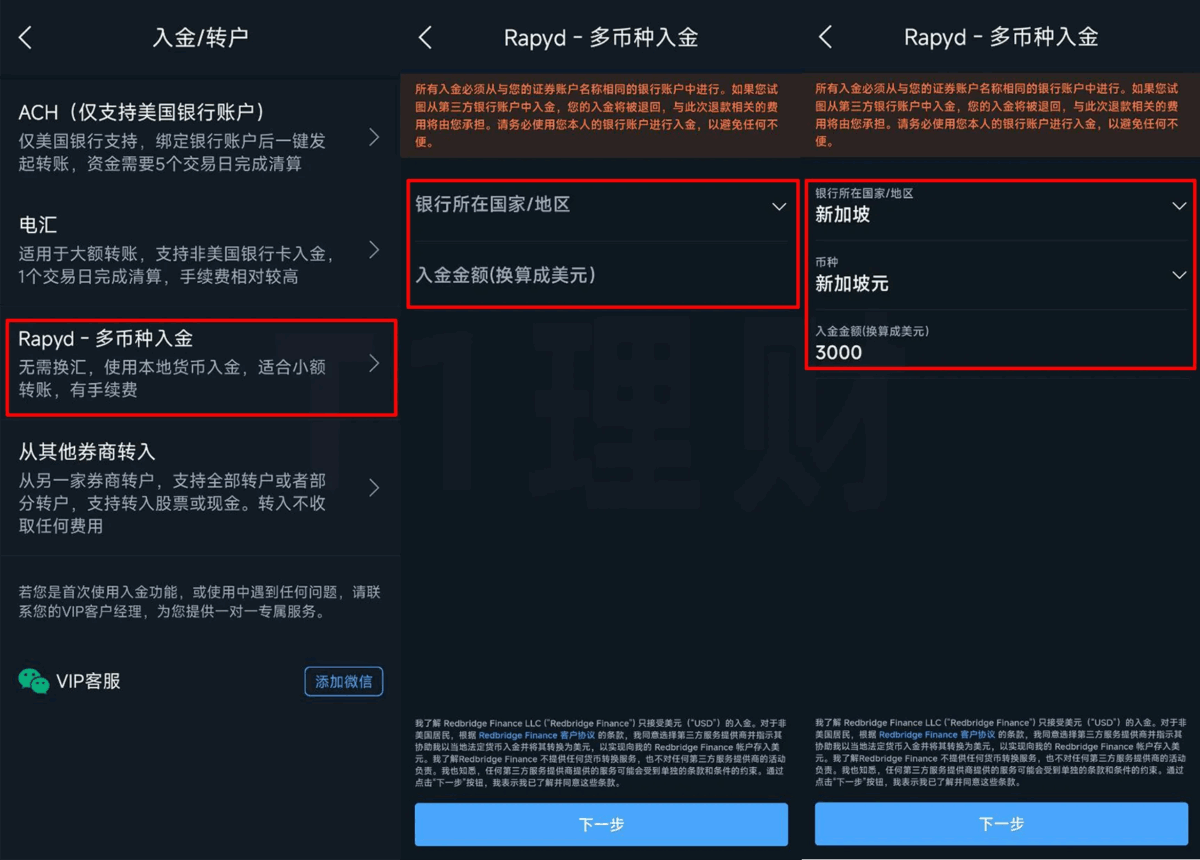Tap chevron for Rapyd - 多币种入金

374,363
